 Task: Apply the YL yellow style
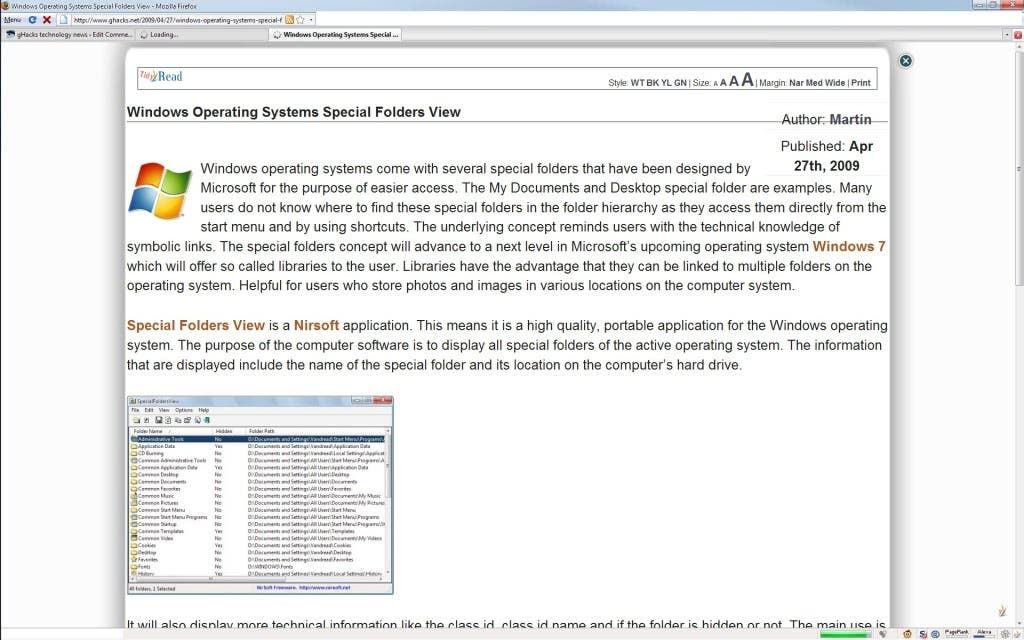pos(666,83)
